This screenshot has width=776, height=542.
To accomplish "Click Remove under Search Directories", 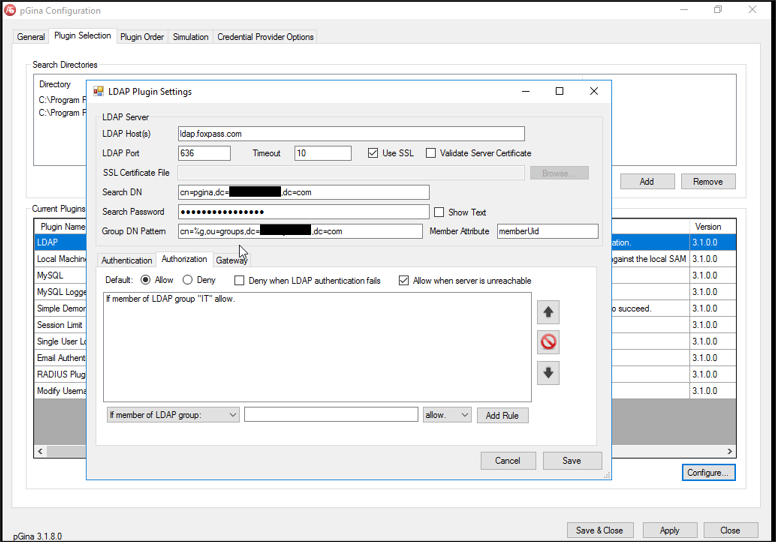I will coord(708,182).
